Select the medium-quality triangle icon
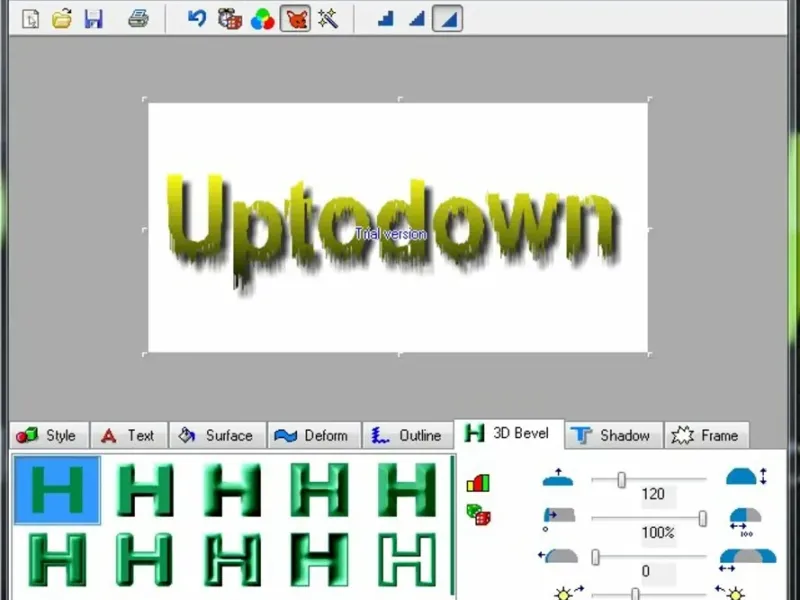The image size is (800, 600). (417, 19)
